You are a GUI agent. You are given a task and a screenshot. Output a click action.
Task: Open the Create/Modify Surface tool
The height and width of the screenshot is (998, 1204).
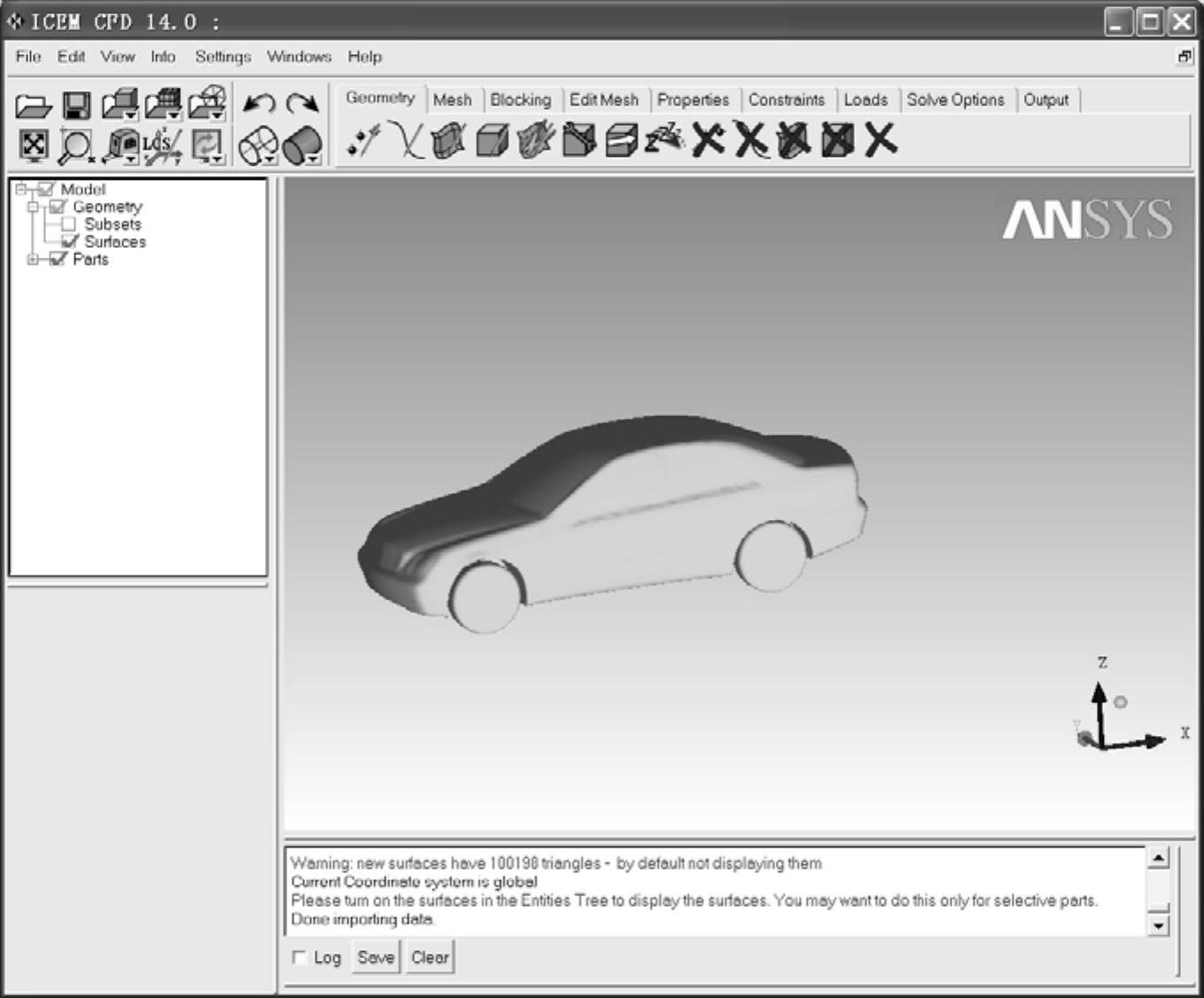[448, 141]
